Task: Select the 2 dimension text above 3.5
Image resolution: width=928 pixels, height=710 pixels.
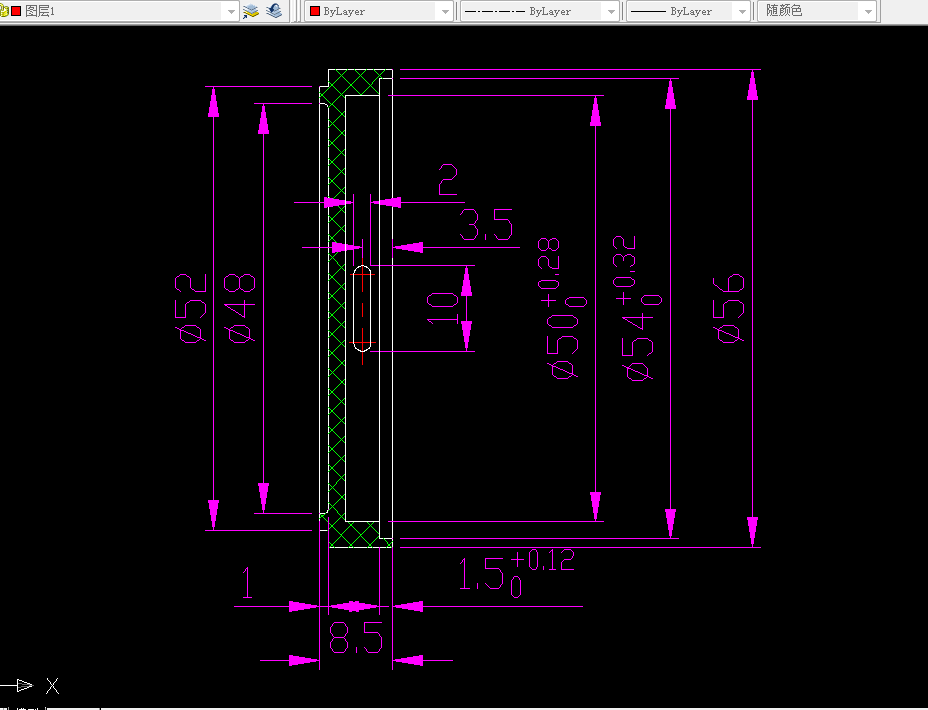Action: (x=448, y=180)
